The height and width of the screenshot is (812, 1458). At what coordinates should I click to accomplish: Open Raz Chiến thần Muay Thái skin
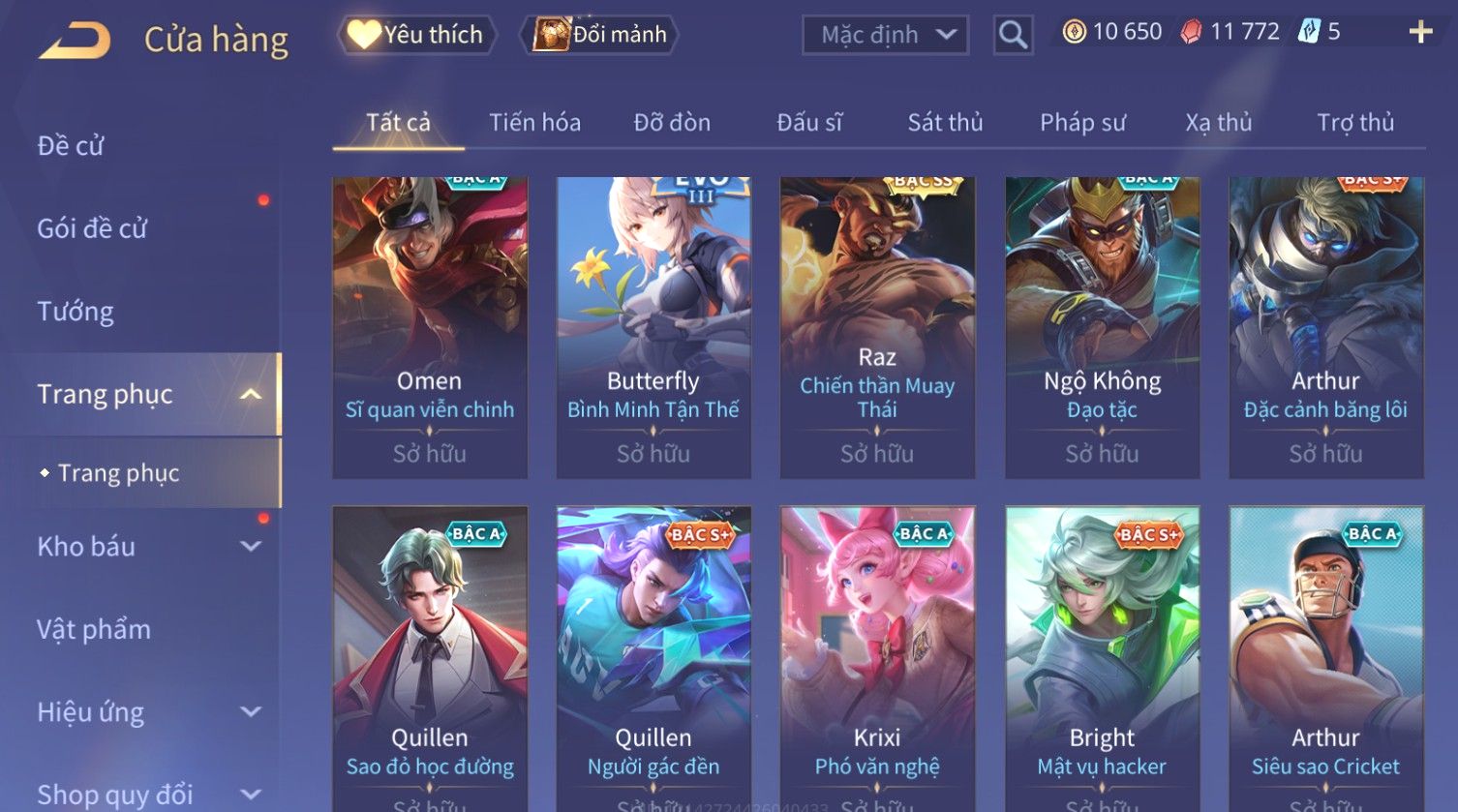click(877, 327)
